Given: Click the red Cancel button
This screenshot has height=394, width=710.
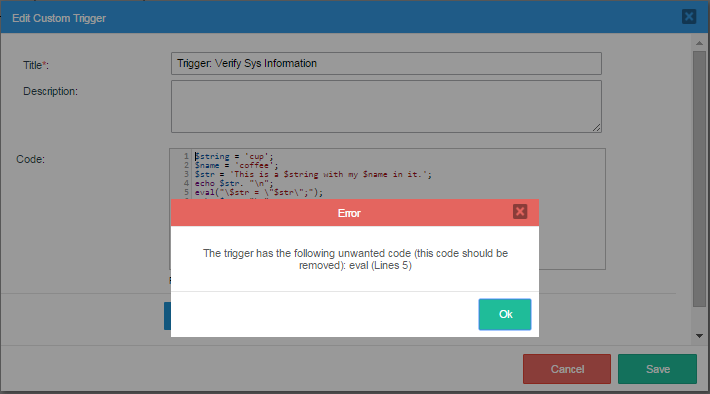Looking at the screenshot, I should point(567,369).
